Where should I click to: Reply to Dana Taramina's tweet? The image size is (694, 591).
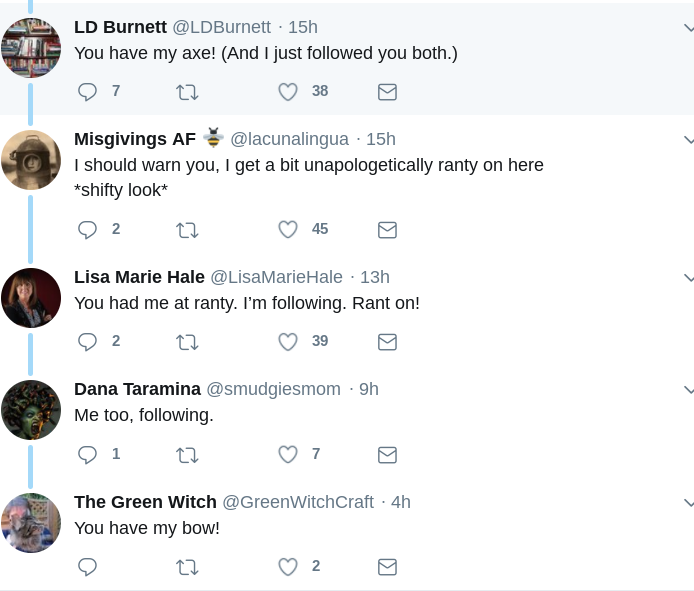point(88,455)
